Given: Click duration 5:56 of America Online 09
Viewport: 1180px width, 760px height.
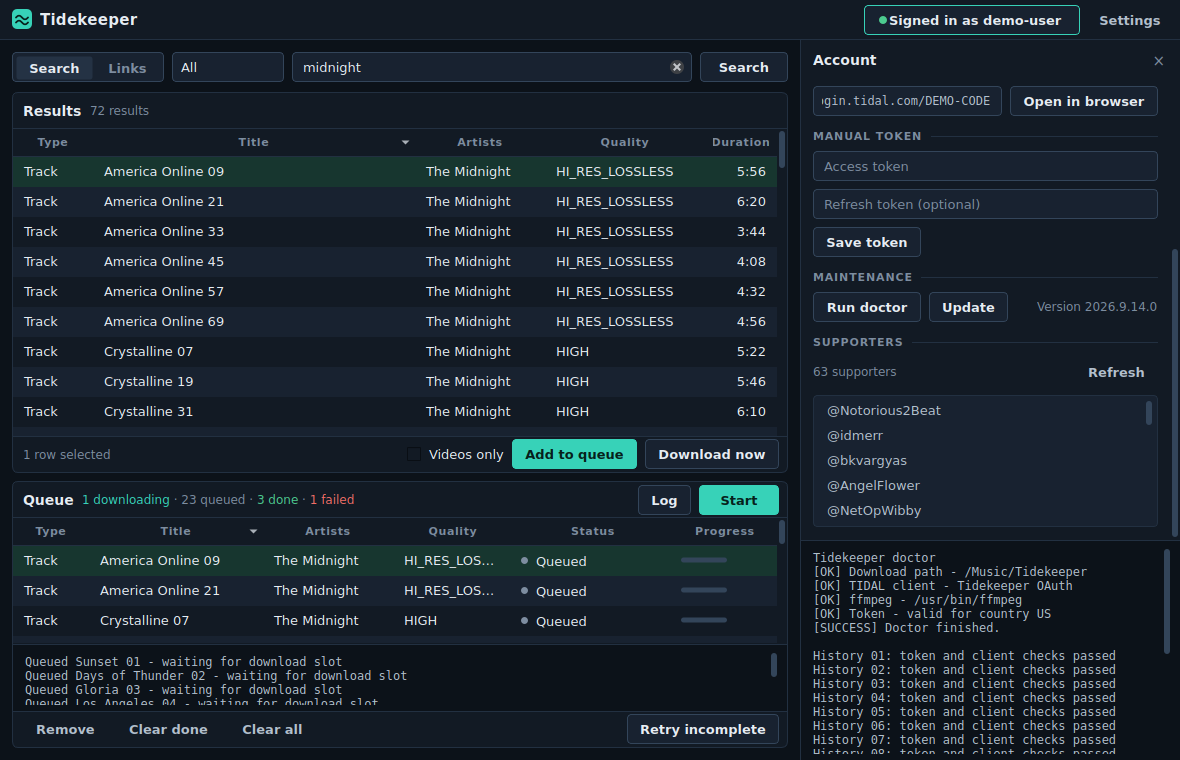Looking at the screenshot, I should (x=751, y=172).
